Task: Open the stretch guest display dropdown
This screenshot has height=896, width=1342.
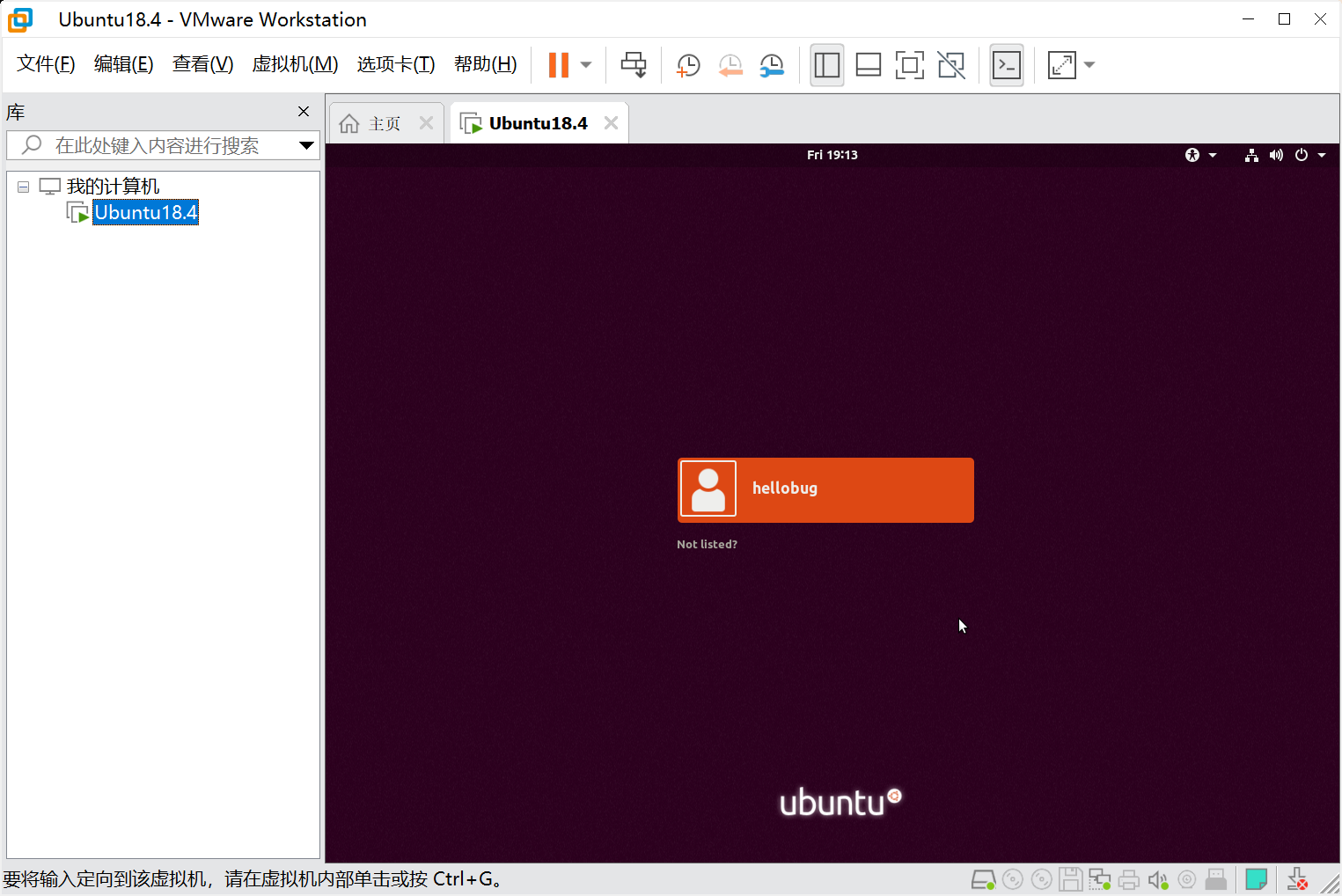Action: 1090,64
